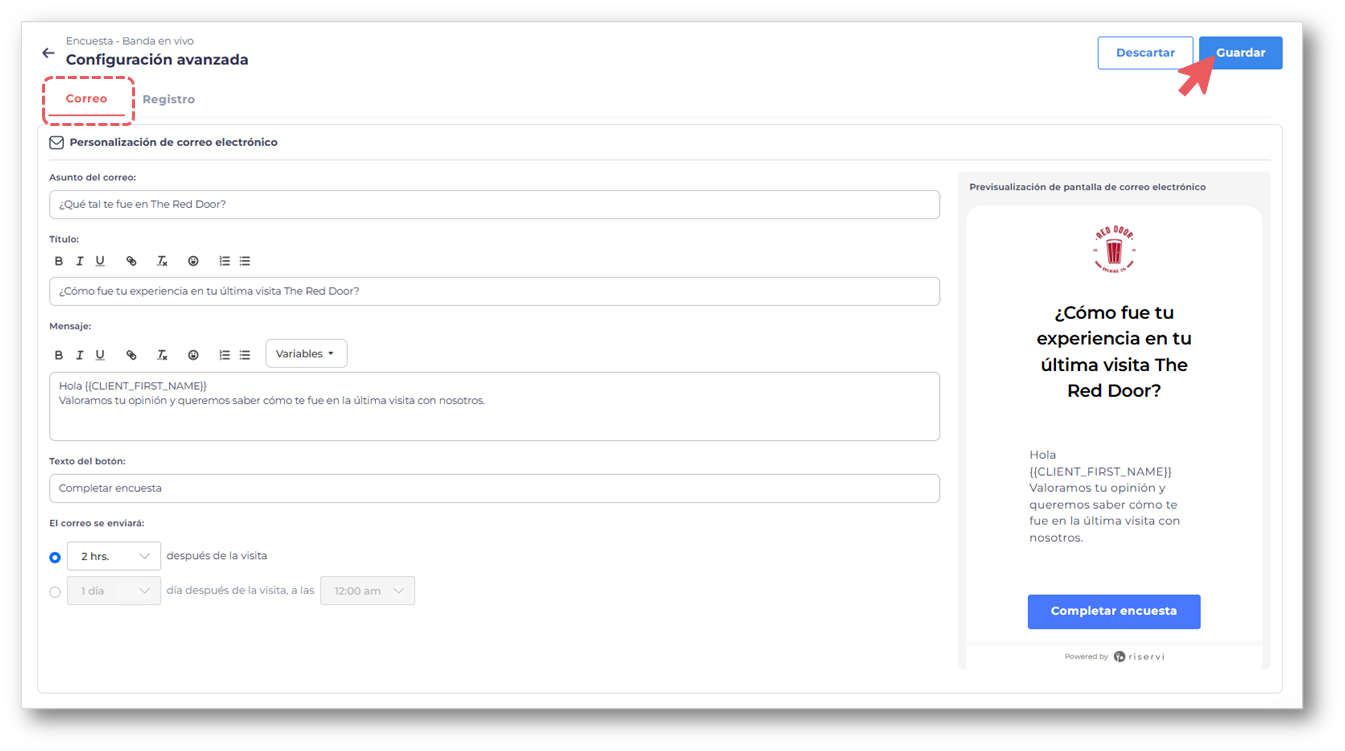Click the 'Completar encuesta' preview button

[1113, 611]
